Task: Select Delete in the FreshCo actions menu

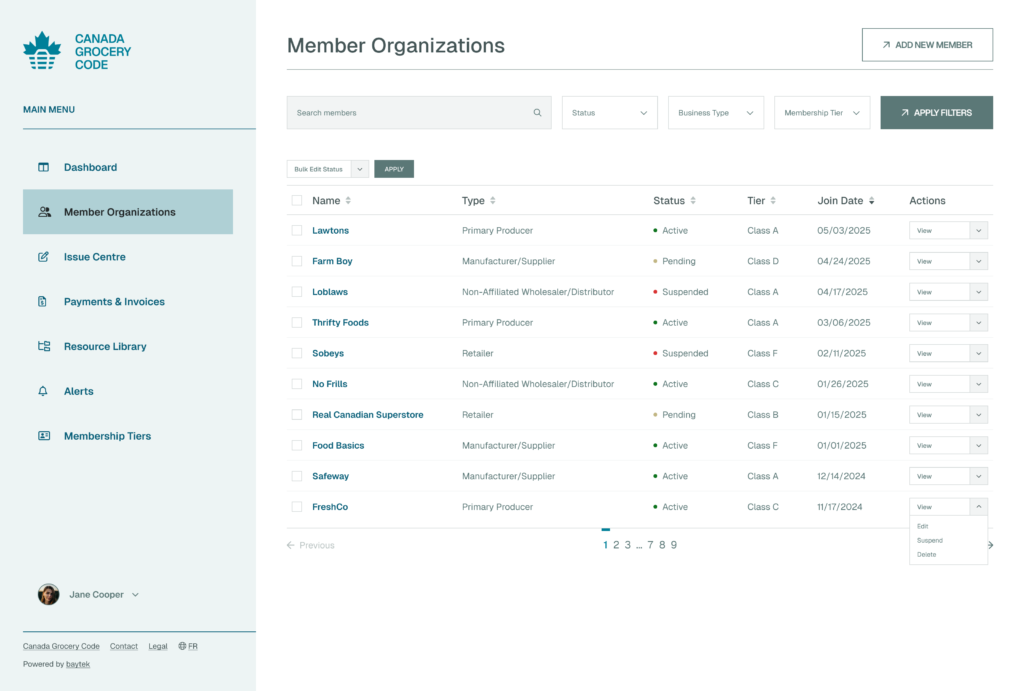Action: (927, 554)
